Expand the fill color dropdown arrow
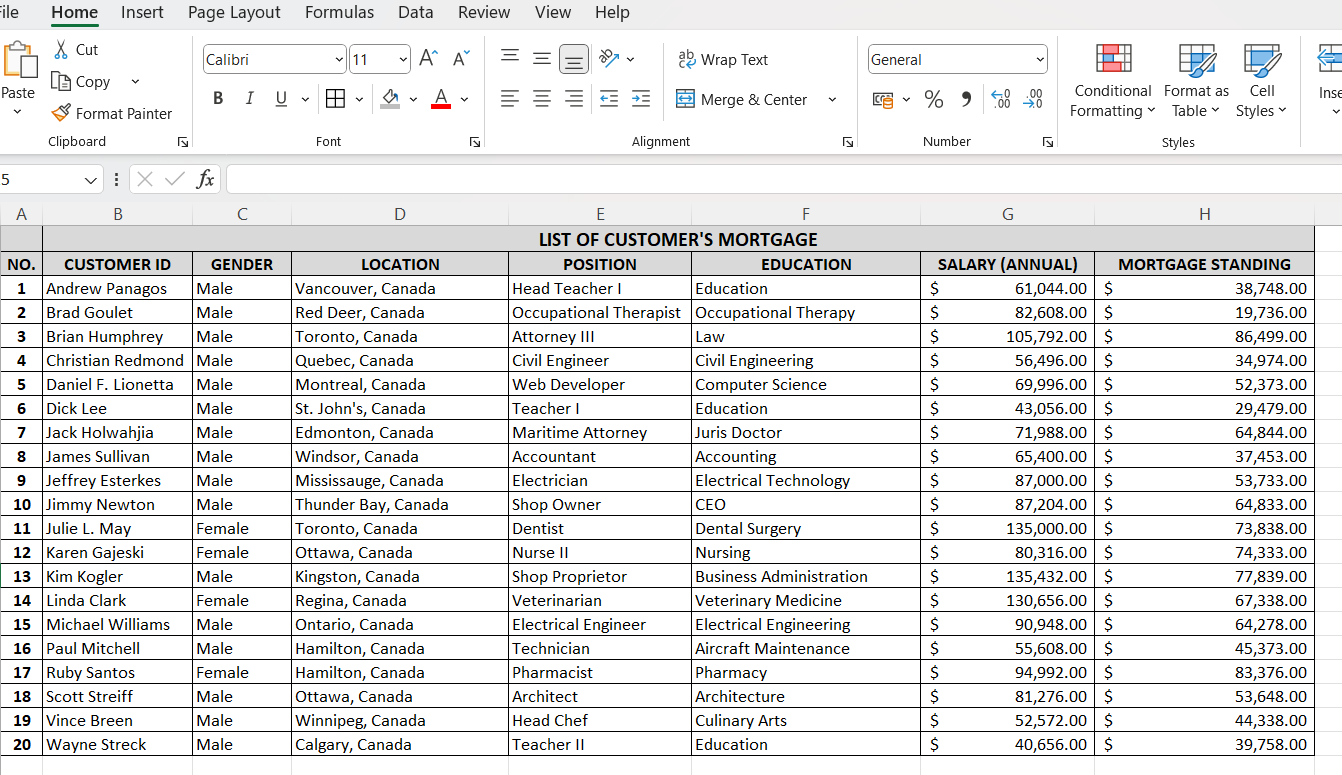Screen dimensions: 1342x775 pyautogui.click(x=413, y=99)
